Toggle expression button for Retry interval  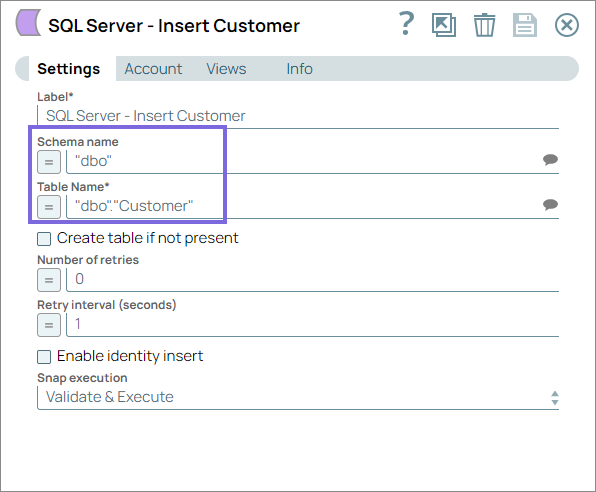tap(49, 325)
